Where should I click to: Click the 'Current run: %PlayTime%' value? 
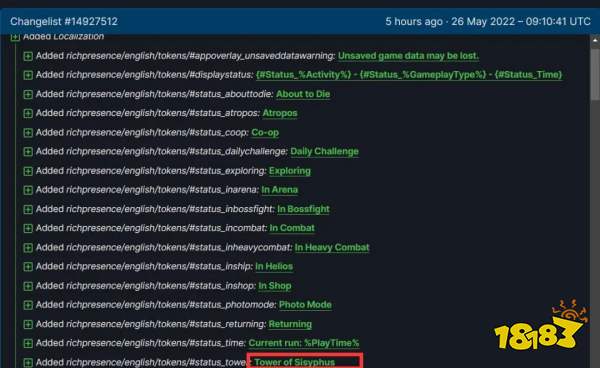point(304,343)
